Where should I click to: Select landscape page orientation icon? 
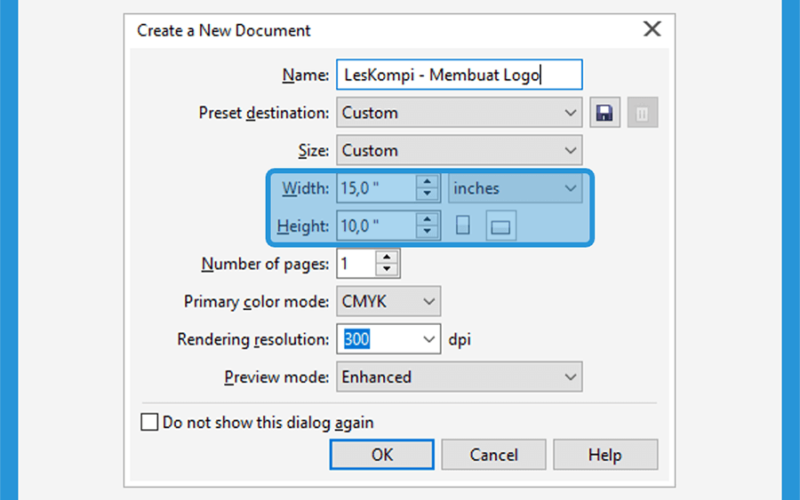tap(501, 226)
